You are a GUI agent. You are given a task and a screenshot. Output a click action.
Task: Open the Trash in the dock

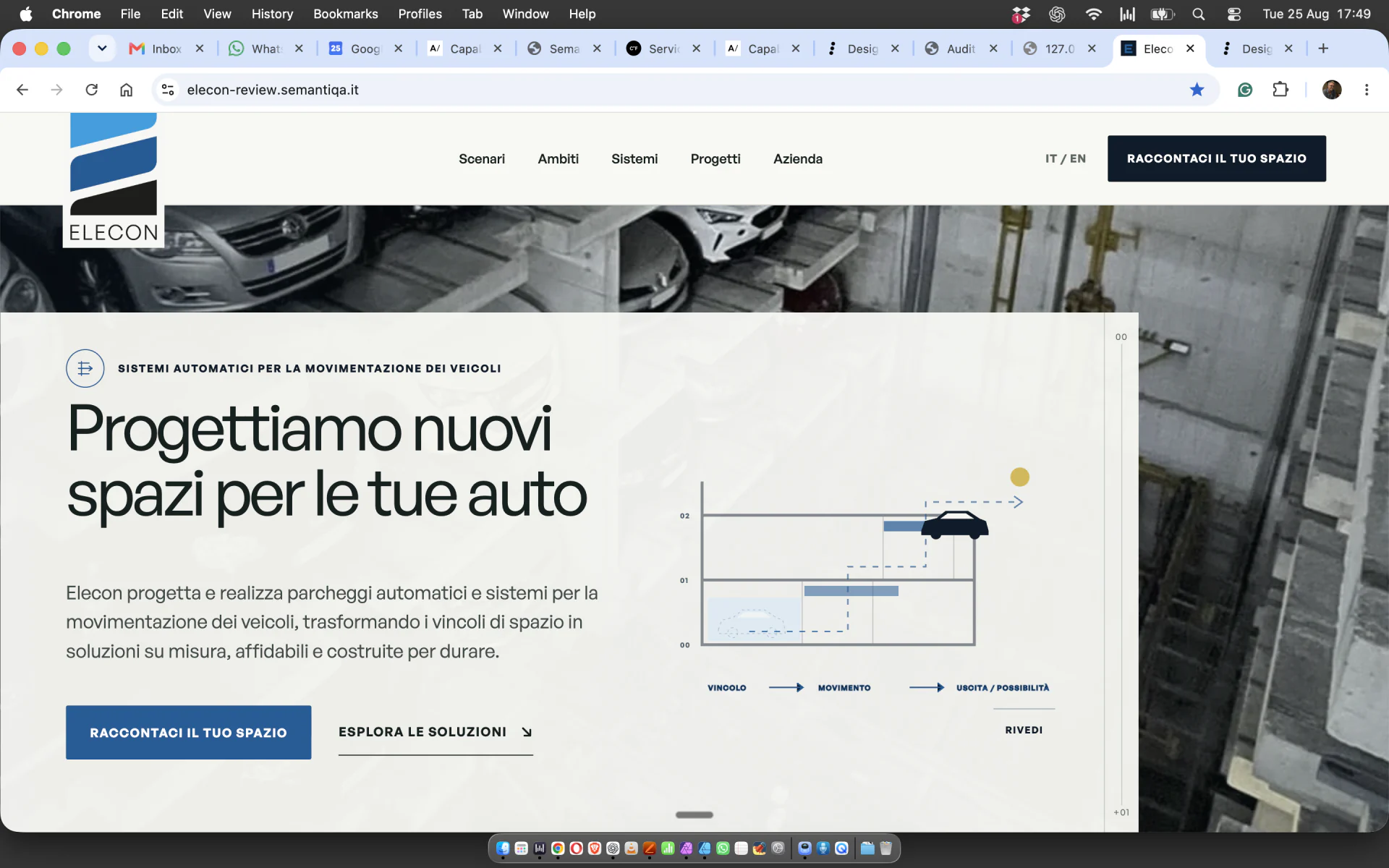[885, 848]
